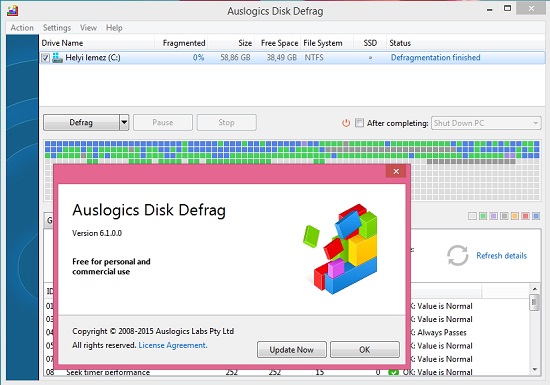Click the red legend color swatch

click(525, 216)
